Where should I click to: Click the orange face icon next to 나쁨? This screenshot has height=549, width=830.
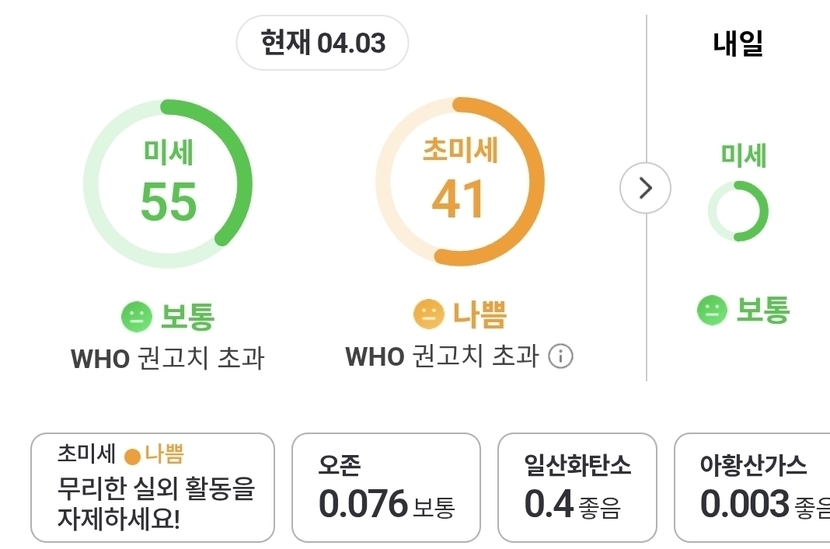pyautogui.click(x=428, y=314)
